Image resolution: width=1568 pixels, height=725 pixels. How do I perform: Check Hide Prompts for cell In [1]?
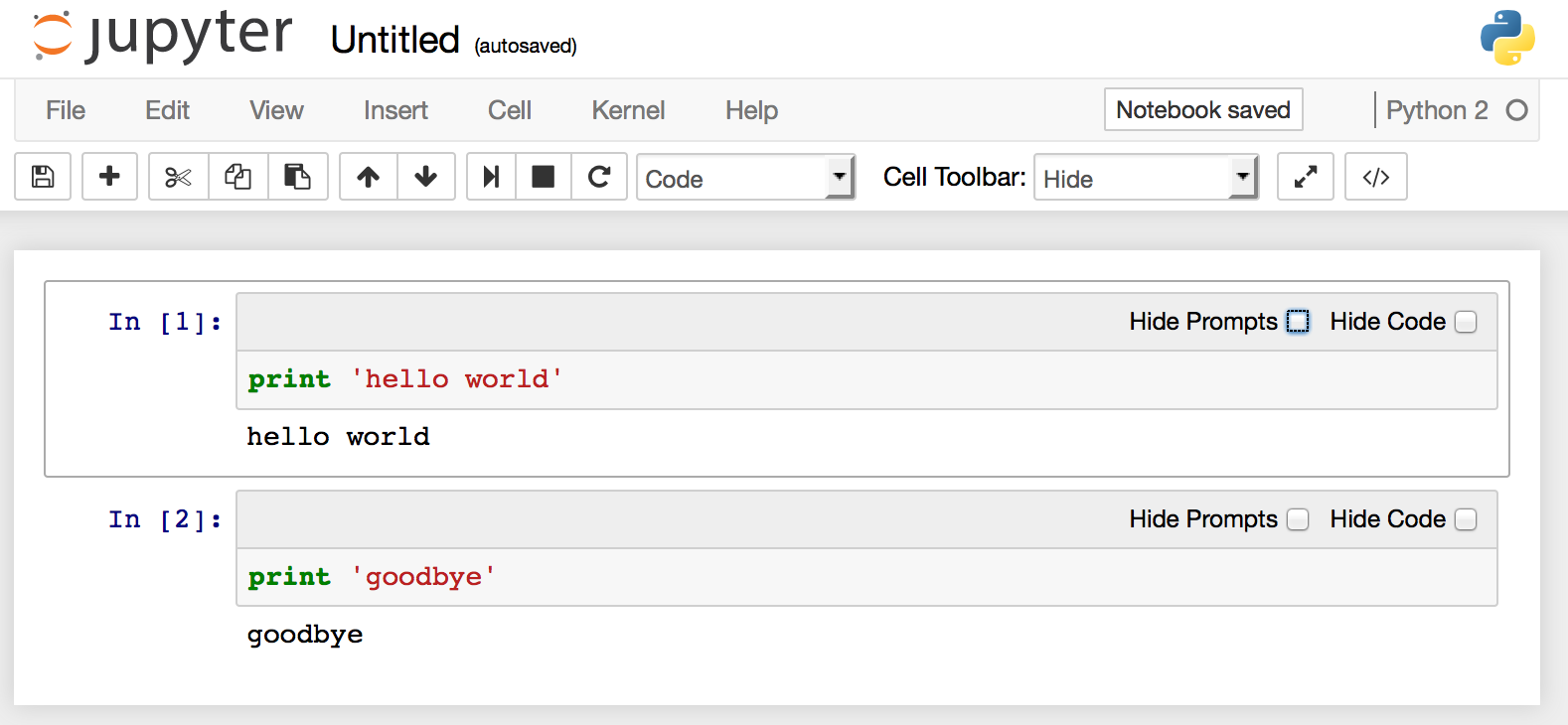pyautogui.click(x=1298, y=322)
